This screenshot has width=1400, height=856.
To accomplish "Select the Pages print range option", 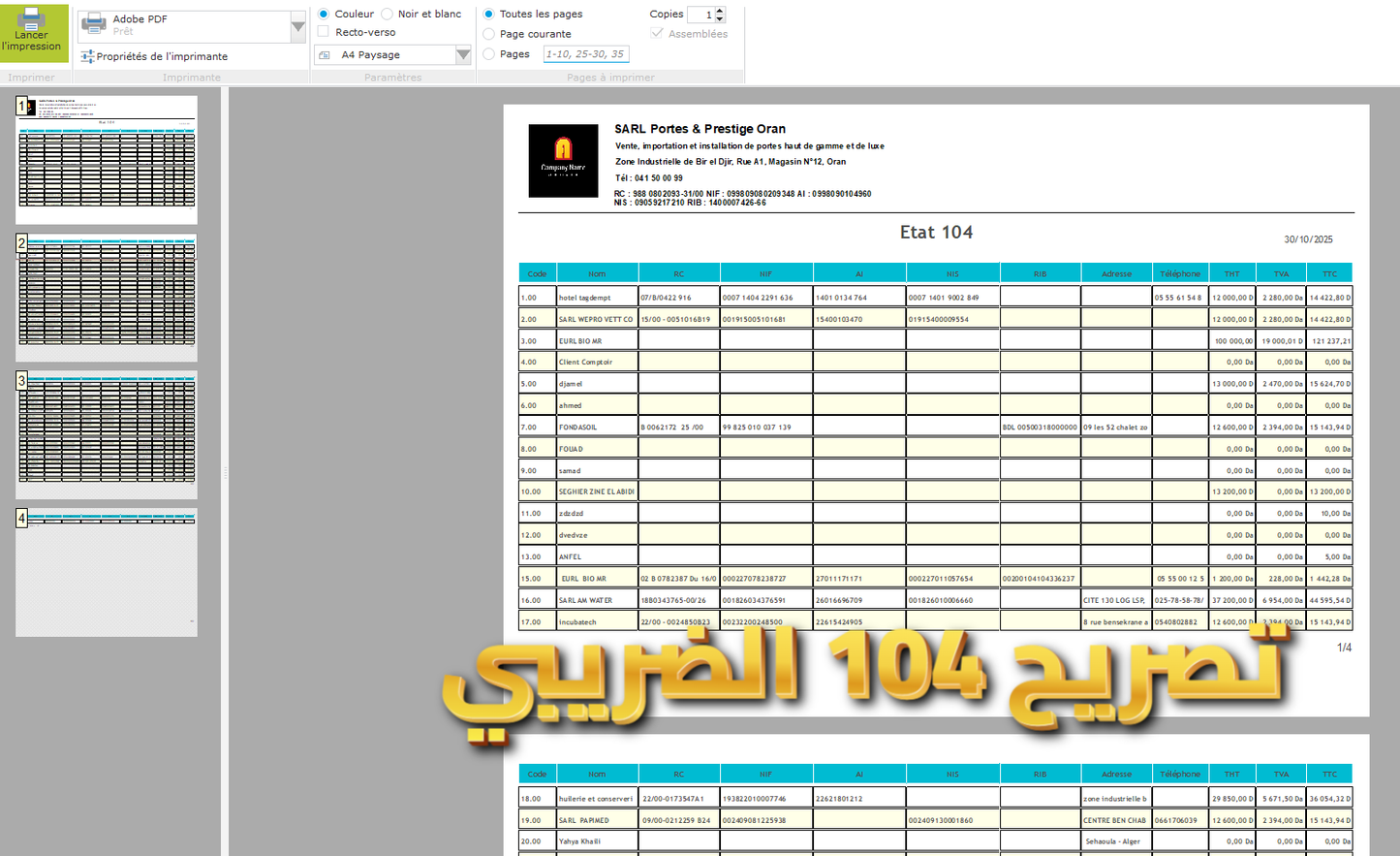I will coord(488,54).
